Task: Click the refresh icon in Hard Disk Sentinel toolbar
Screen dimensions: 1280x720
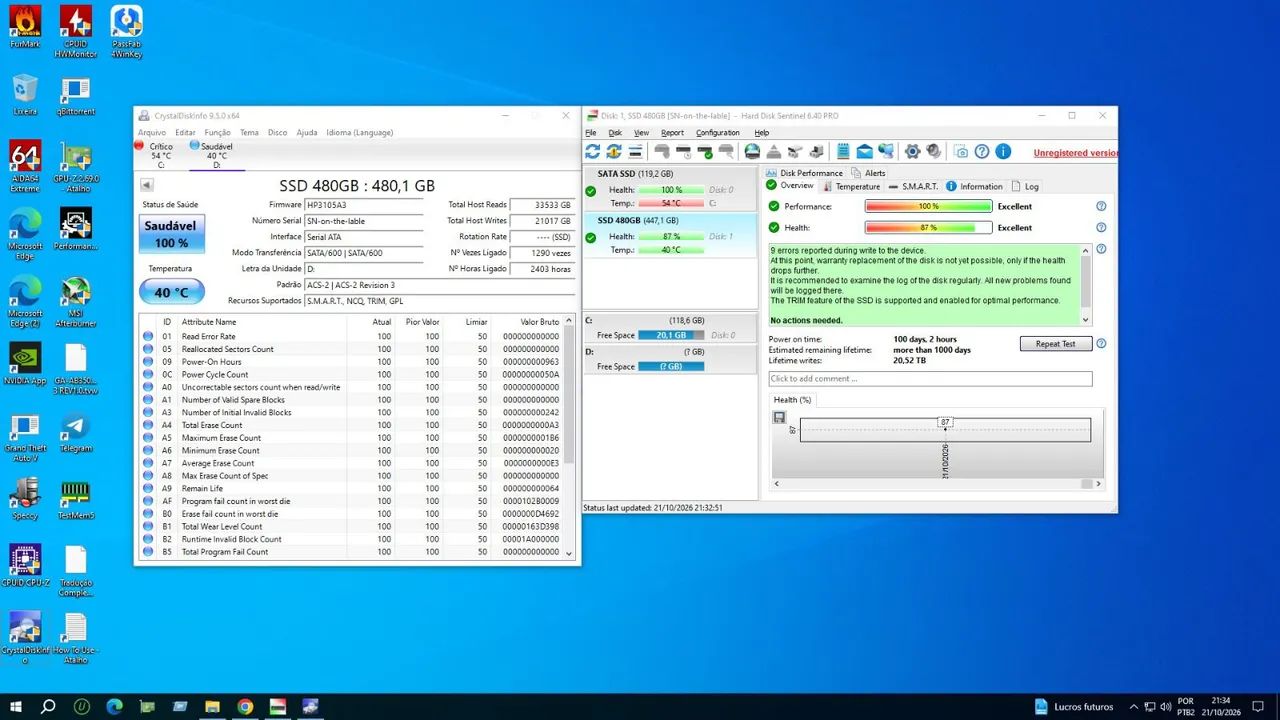Action: click(x=592, y=151)
